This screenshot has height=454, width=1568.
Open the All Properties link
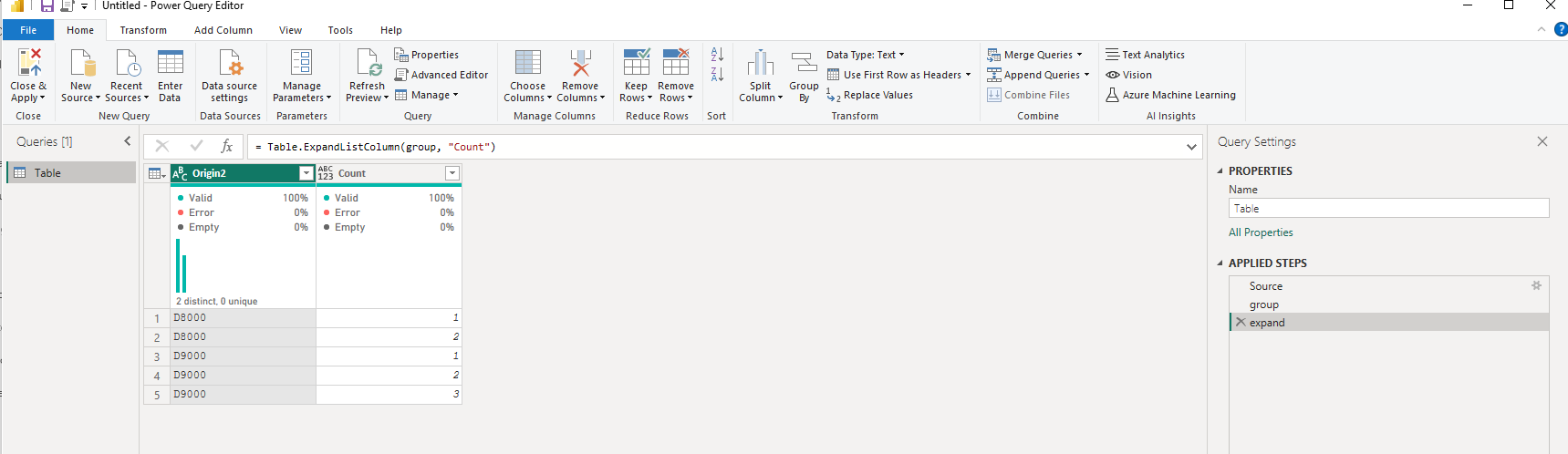[1261, 232]
